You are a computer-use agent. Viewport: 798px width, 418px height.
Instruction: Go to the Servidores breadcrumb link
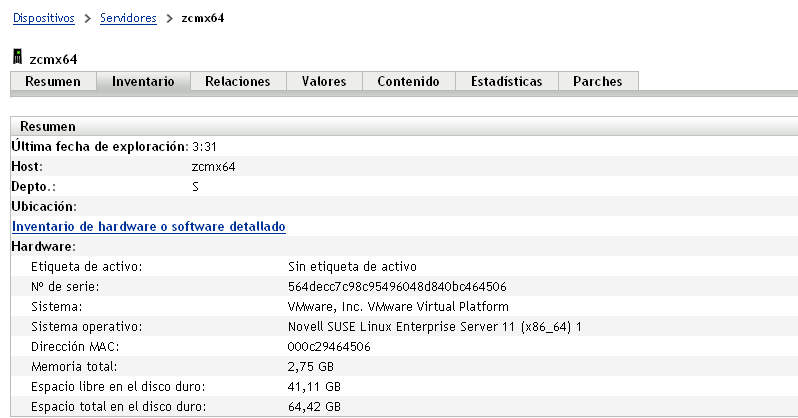click(x=128, y=18)
